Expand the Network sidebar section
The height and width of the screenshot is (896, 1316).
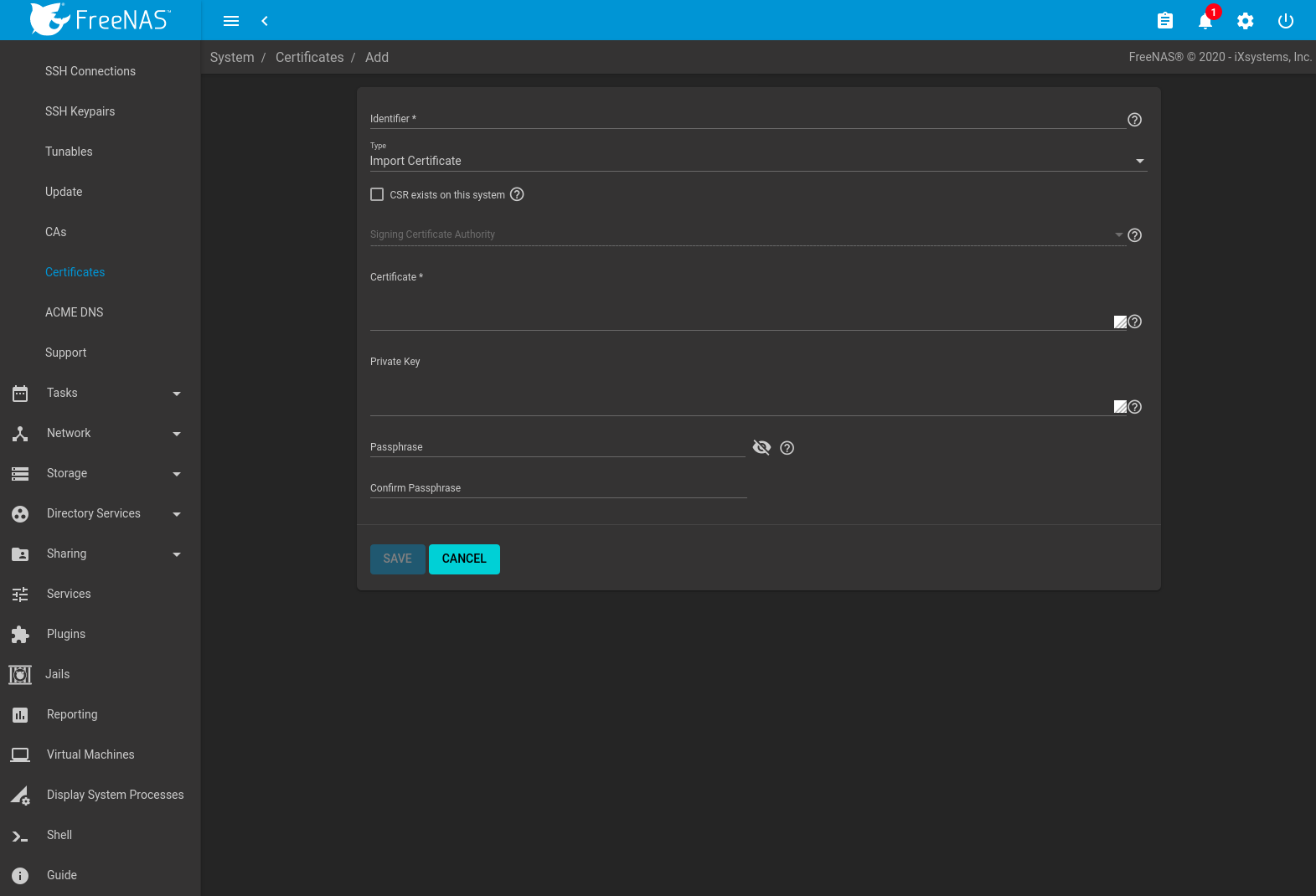[96, 433]
